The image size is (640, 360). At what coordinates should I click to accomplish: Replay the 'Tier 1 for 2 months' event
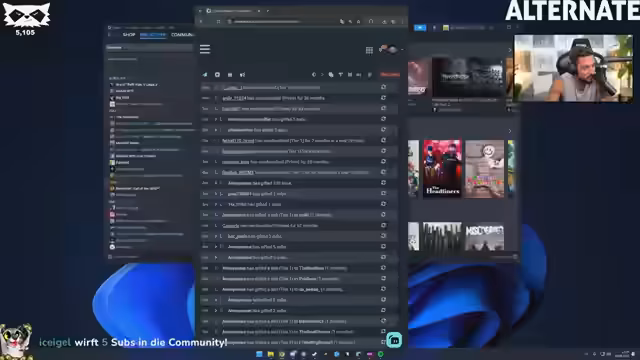383,140
